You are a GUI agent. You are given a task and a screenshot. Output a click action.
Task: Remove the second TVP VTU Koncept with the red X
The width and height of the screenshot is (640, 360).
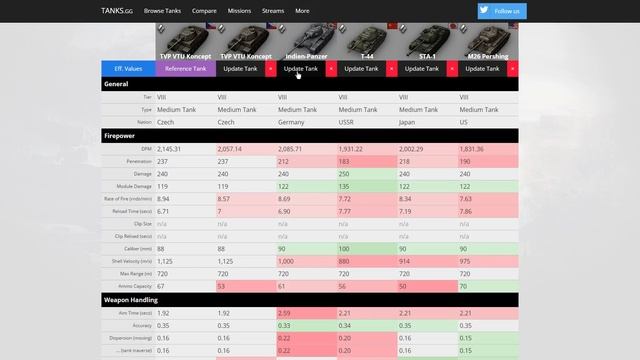pyautogui.click(x=271, y=69)
